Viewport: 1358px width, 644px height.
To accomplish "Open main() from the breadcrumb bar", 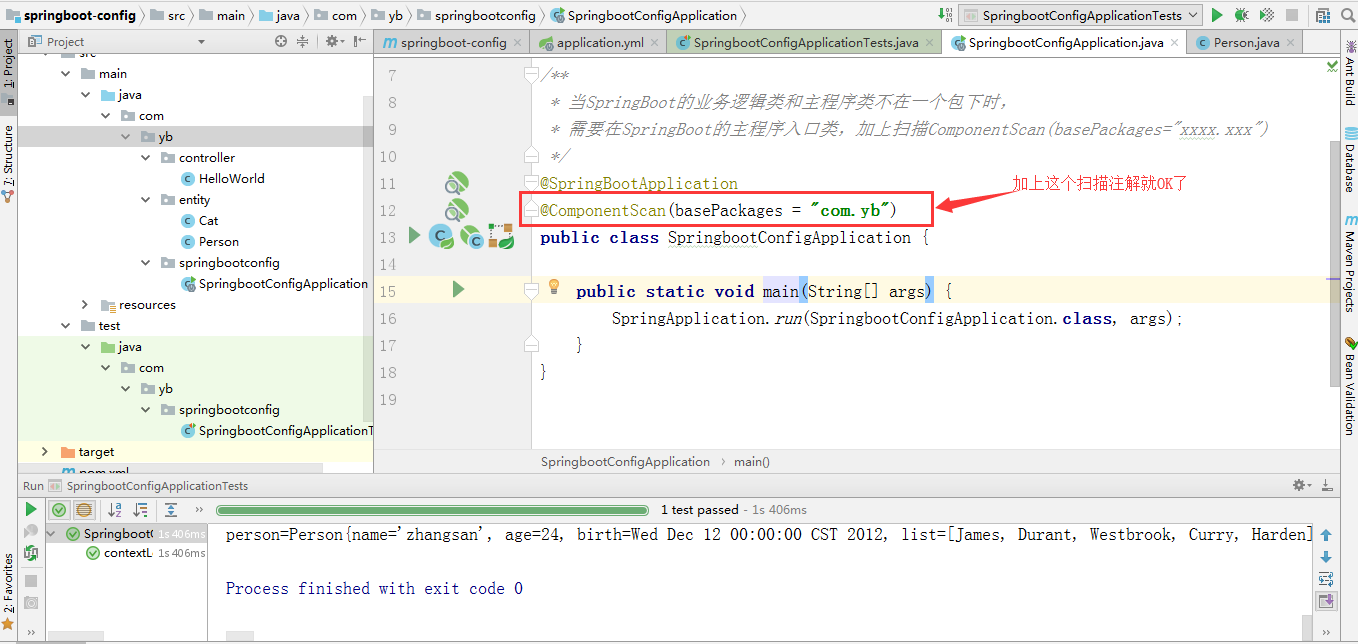I will click(752, 461).
